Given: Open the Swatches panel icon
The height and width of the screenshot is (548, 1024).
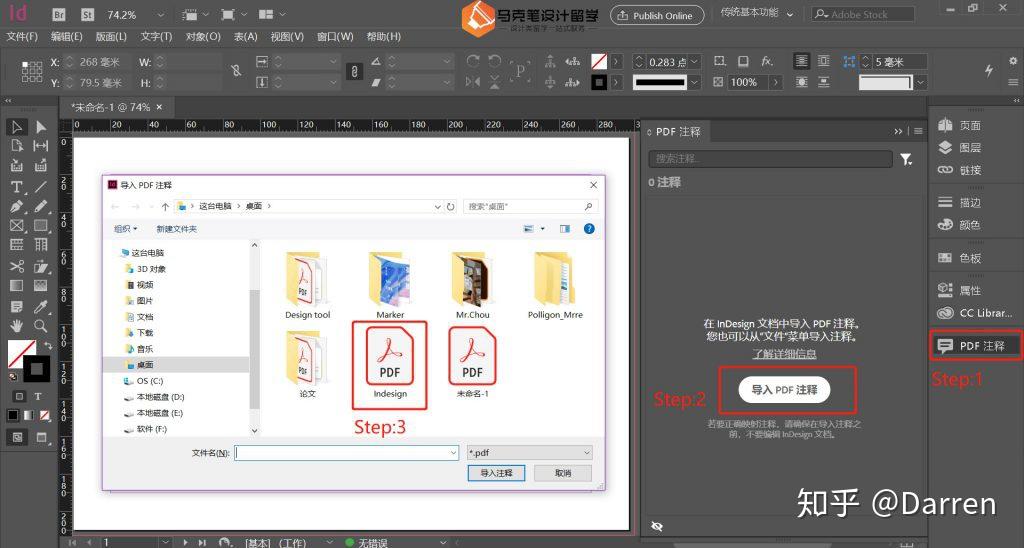Looking at the screenshot, I should pyautogui.click(x=945, y=258).
